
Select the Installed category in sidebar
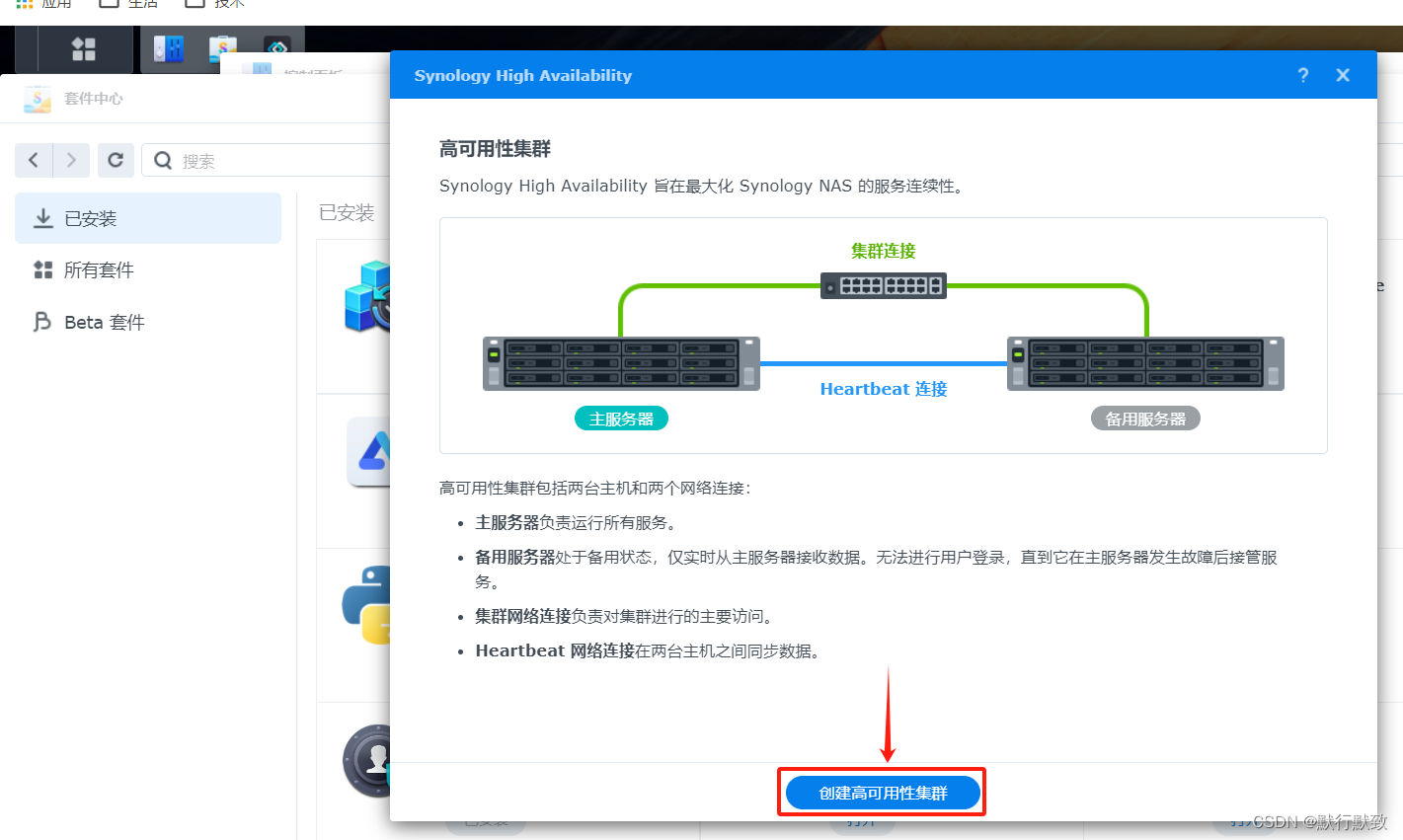pyautogui.click(x=148, y=218)
